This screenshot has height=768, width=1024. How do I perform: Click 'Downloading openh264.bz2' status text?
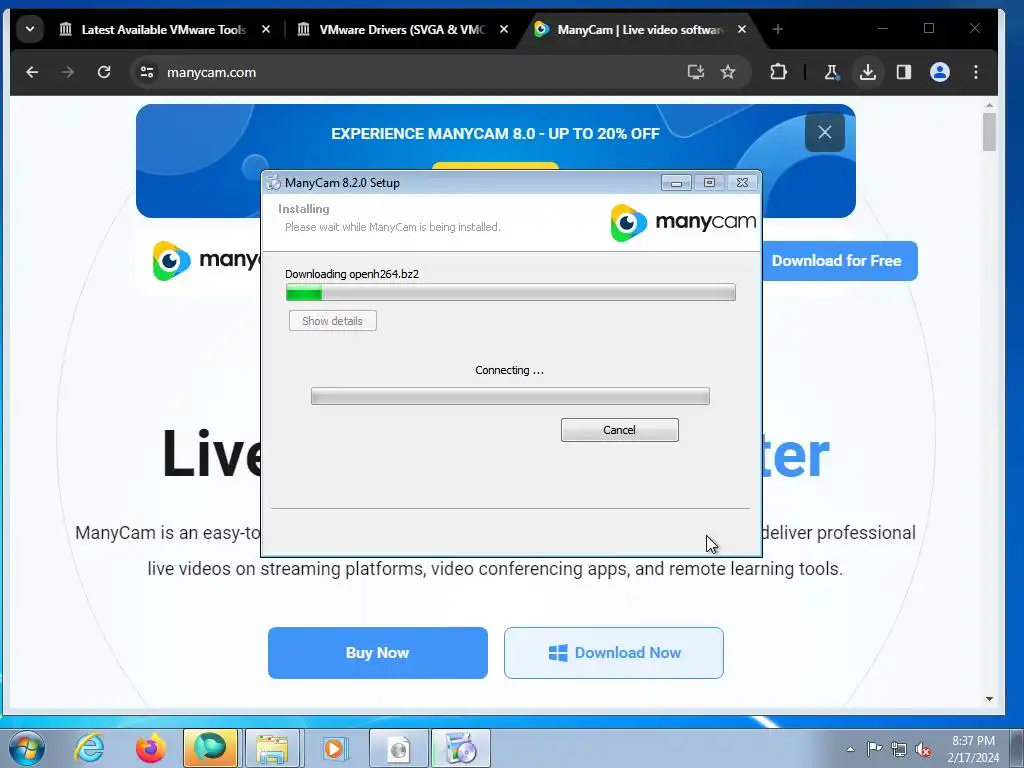pyautogui.click(x=352, y=274)
